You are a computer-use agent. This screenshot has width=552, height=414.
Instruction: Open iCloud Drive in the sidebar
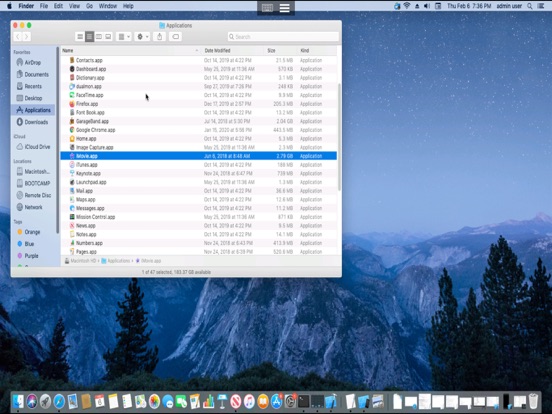pos(33,147)
